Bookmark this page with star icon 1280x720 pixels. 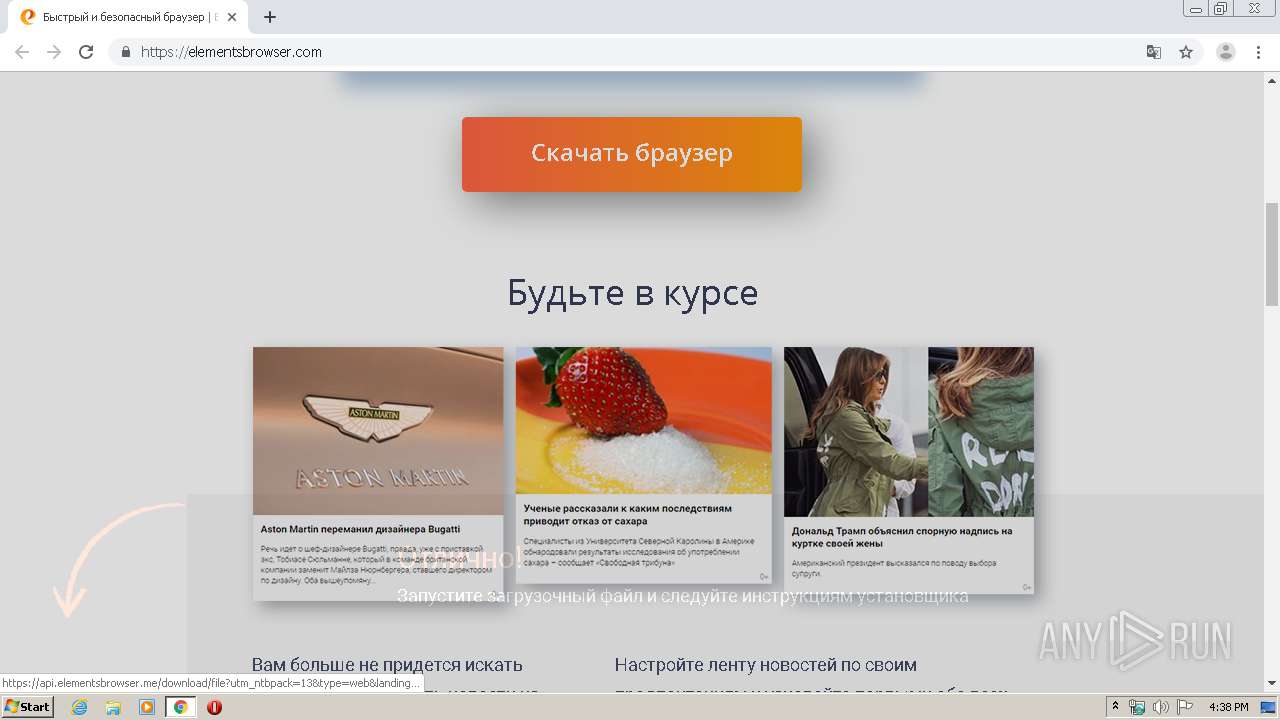(x=1186, y=52)
